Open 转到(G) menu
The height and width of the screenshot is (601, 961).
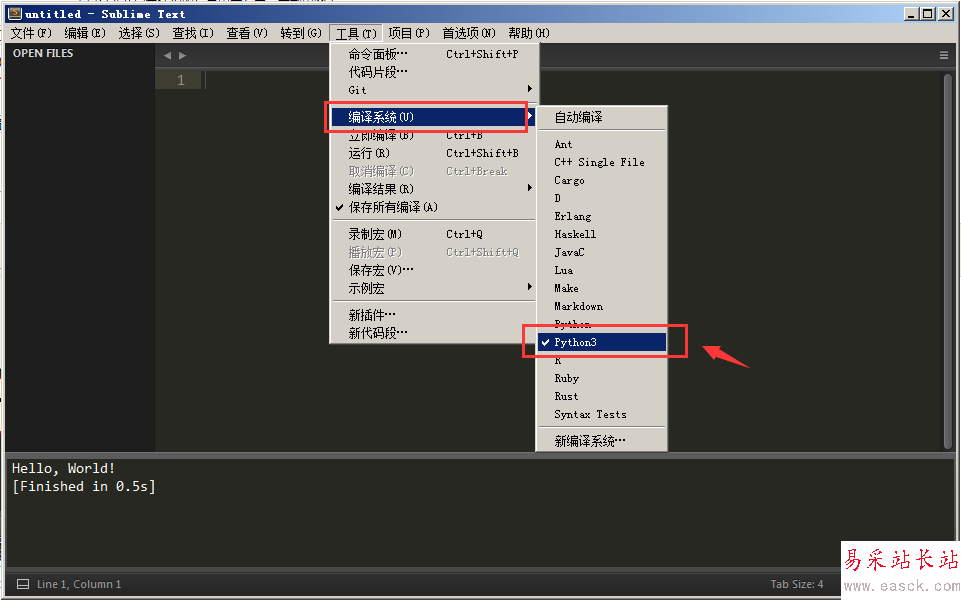click(301, 33)
